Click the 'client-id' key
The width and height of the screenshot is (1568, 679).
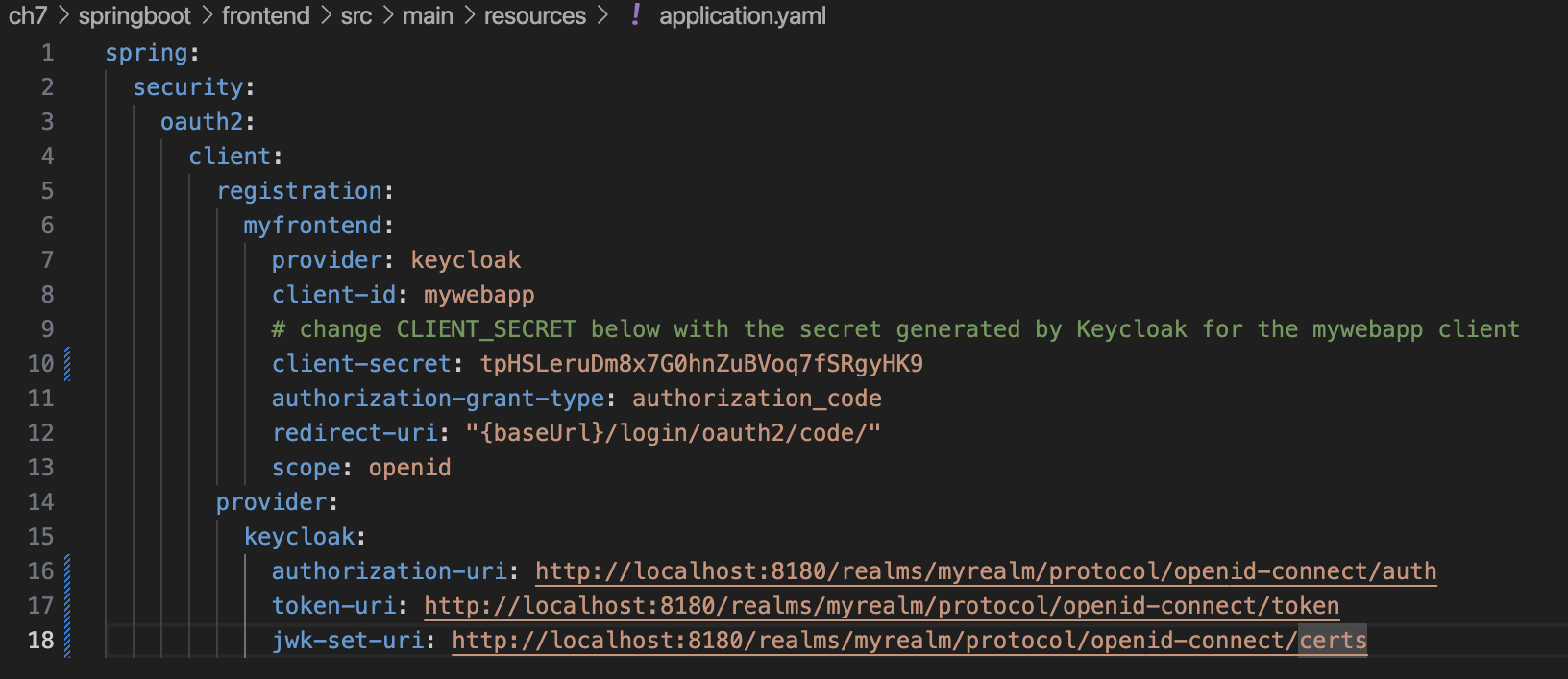click(333, 295)
